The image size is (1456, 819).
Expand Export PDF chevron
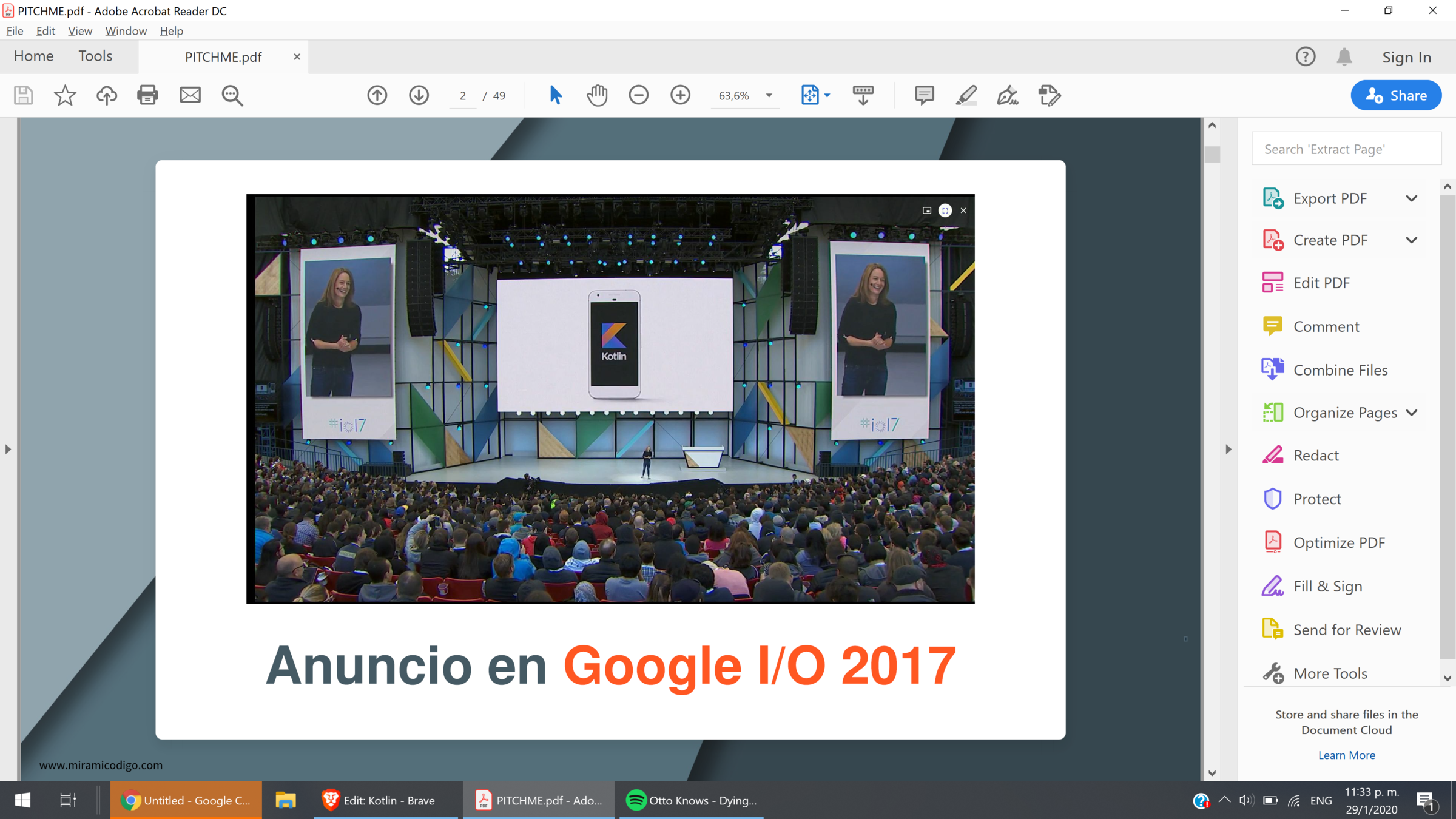(1412, 199)
